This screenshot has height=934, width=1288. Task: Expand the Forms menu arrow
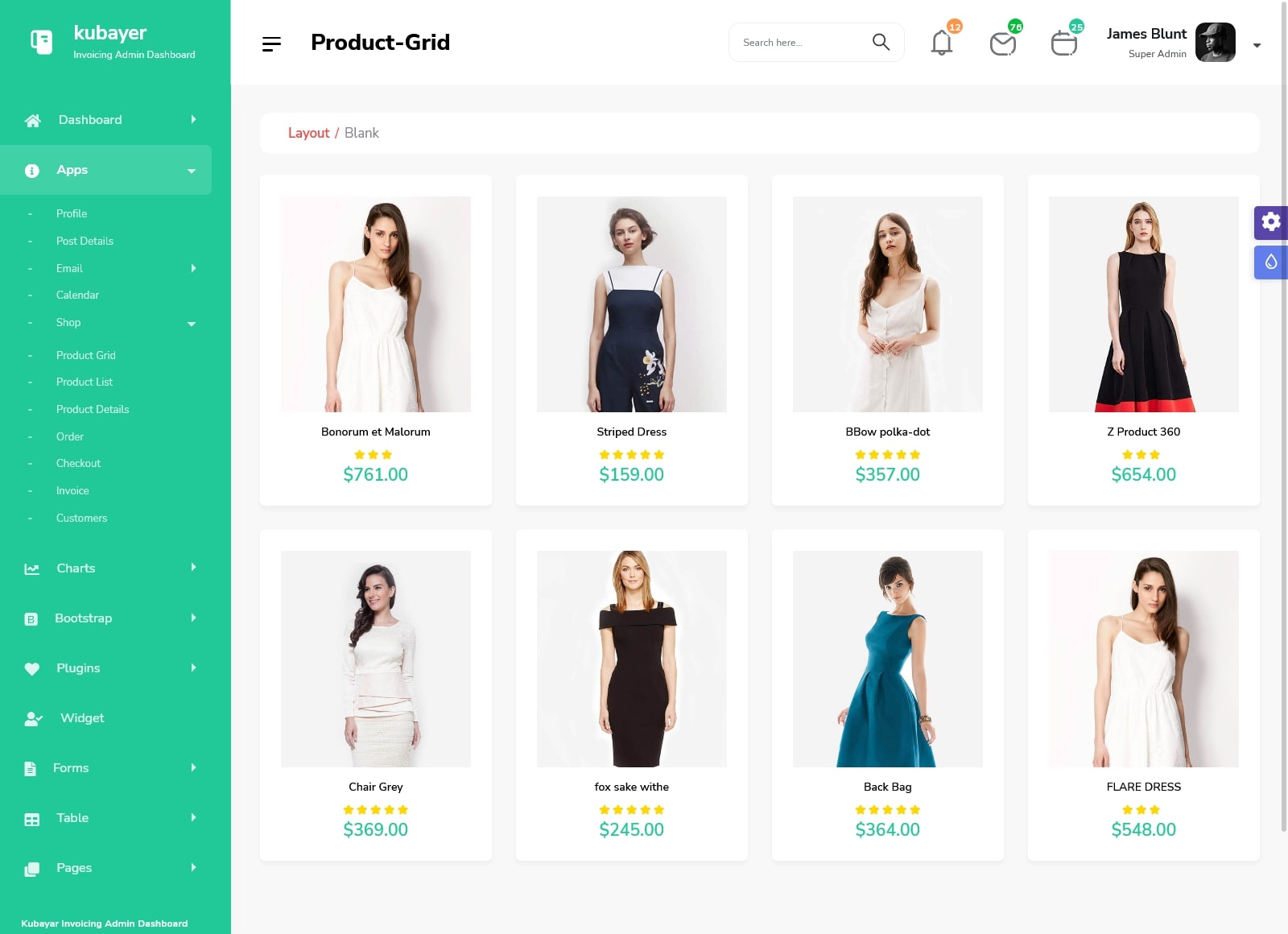click(193, 767)
